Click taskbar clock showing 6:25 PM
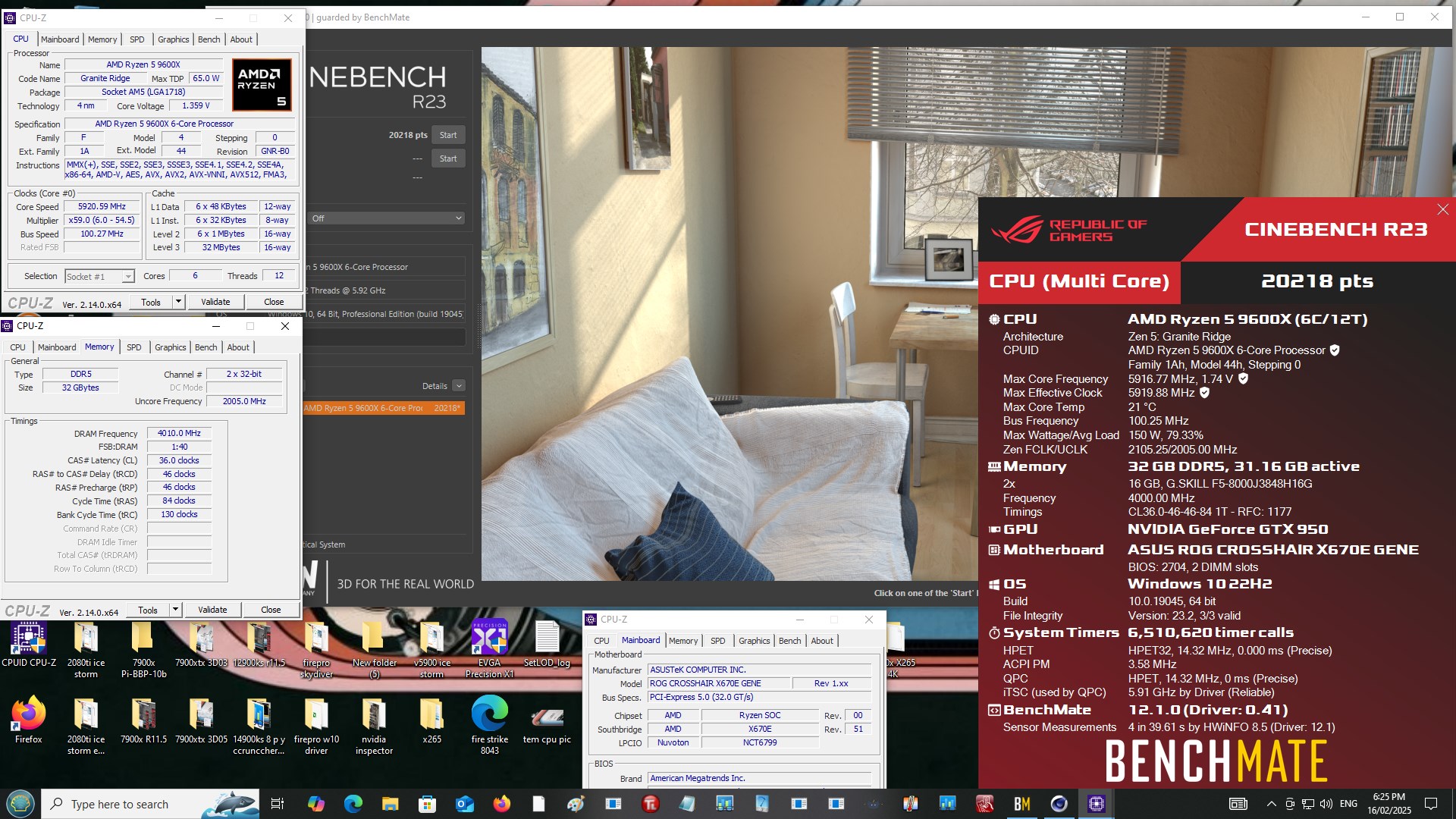 click(1389, 804)
